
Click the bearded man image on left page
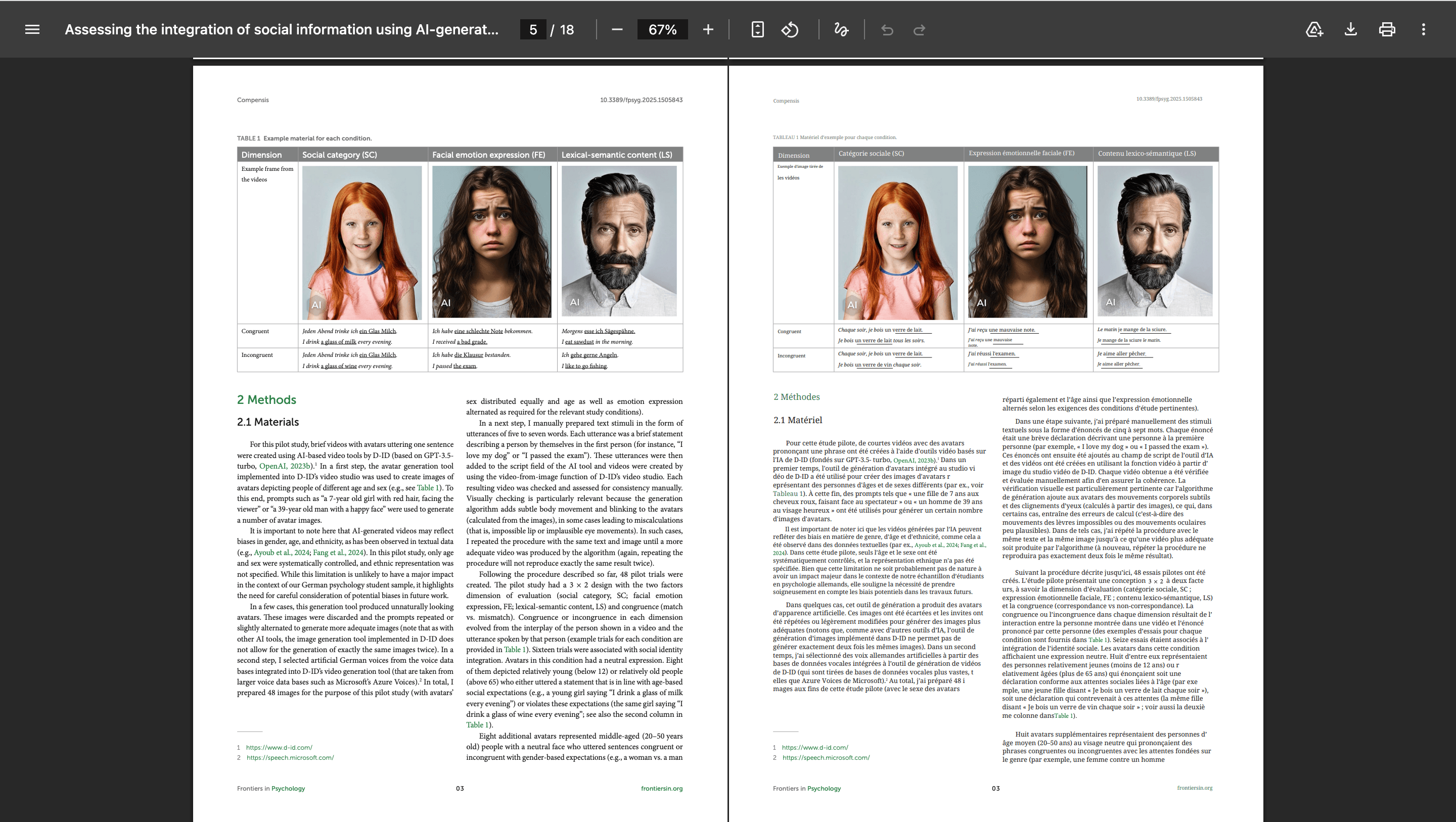619,241
